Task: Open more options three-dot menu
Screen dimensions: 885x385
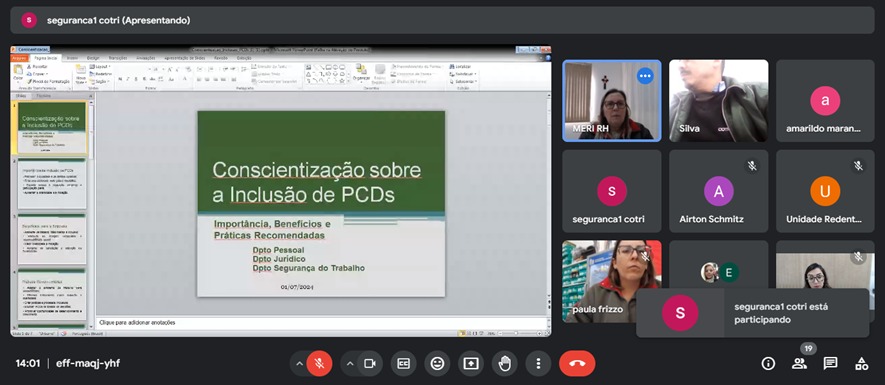Action: 538,364
